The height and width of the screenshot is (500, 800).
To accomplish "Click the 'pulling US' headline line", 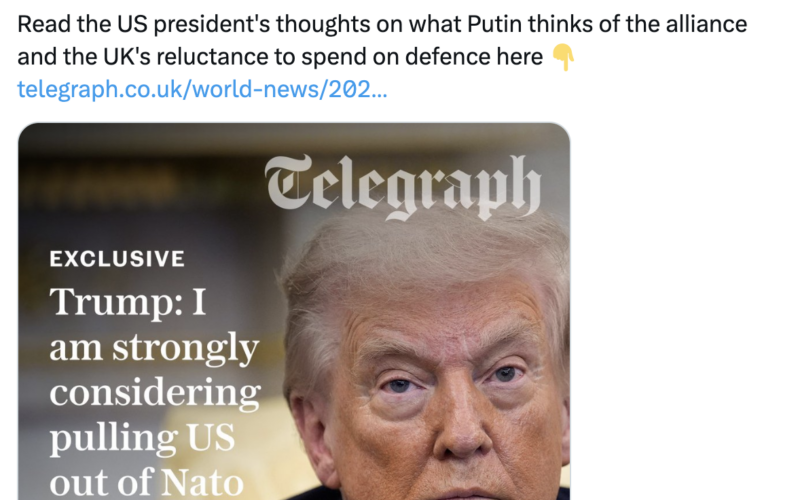I will 142,438.
